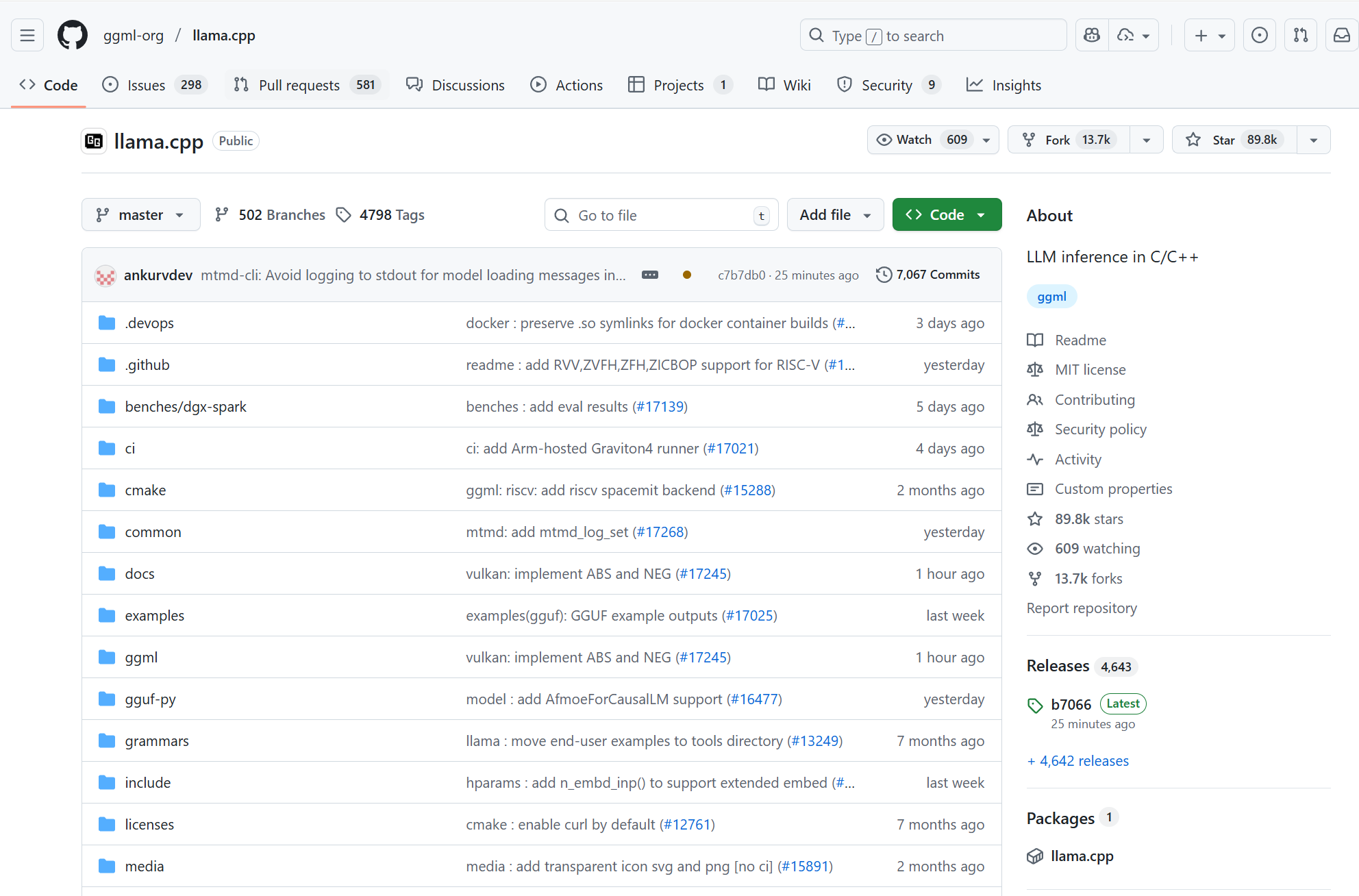Click the GitHub octocat logo
The image size is (1359, 896).
[72, 36]
